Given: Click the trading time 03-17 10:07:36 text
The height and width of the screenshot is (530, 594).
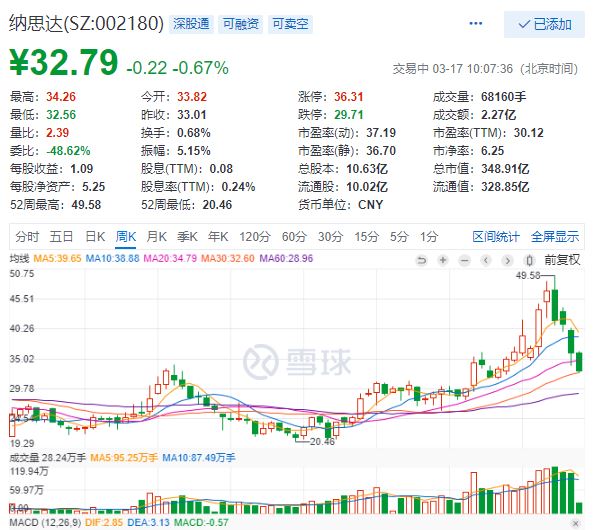Looking at the screenshot, I should (472, 69).
